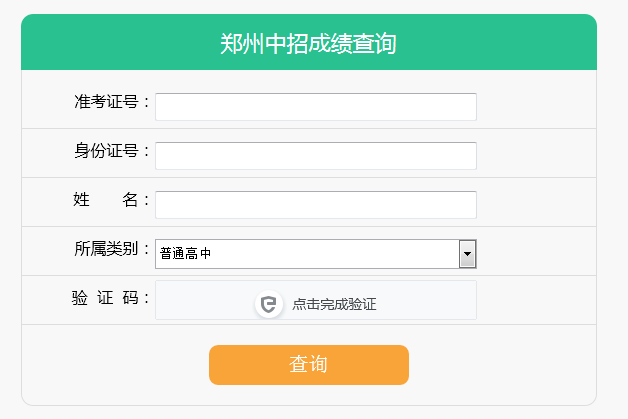Click the 准考证号 input field
The width and height of the screenshot is (628, 419).
coord(315,107)
